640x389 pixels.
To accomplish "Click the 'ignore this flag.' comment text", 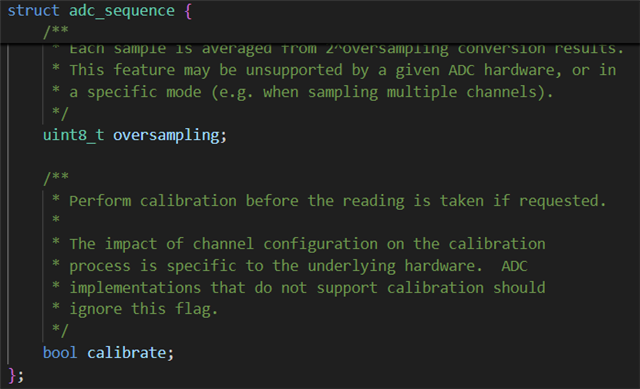I will tap(143, 309).
